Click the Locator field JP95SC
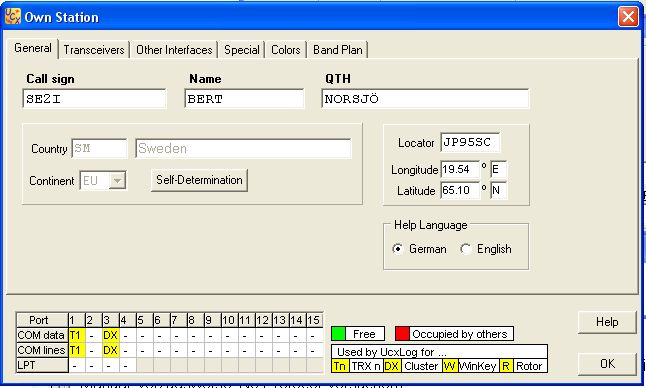 coord(470,143)
